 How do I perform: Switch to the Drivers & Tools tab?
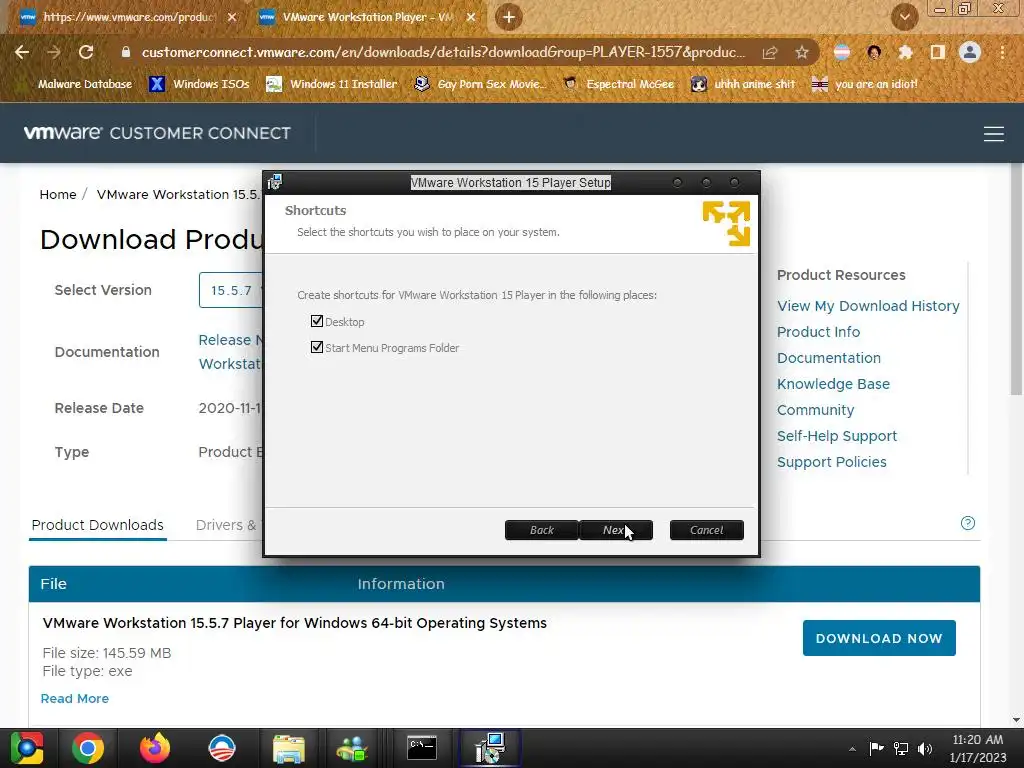(226, 525)
